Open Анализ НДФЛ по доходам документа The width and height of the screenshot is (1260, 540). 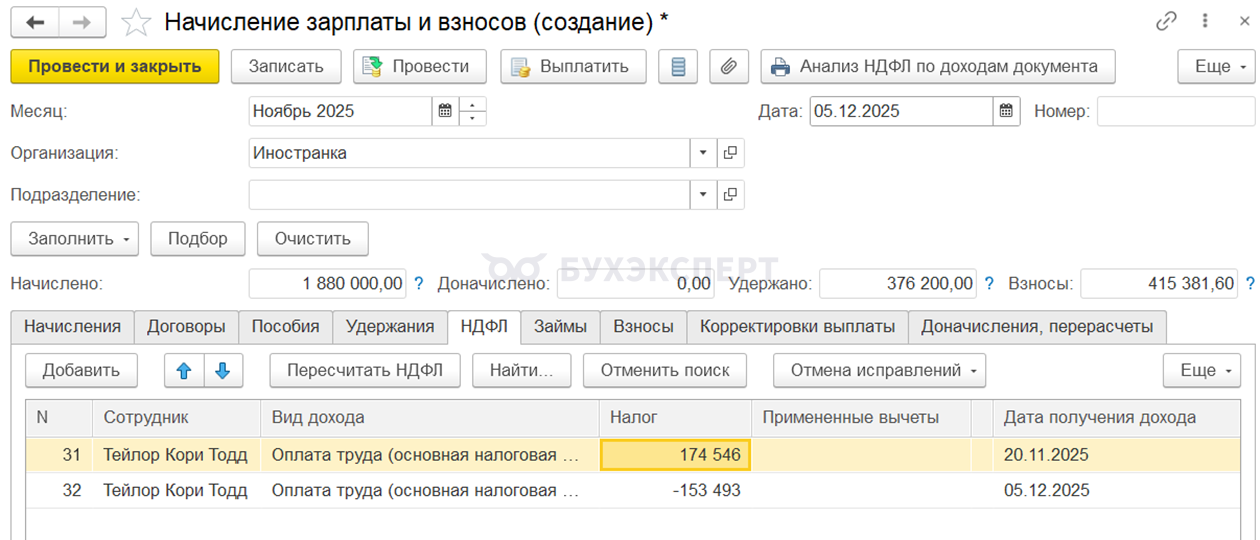click(x=938, y=67)
